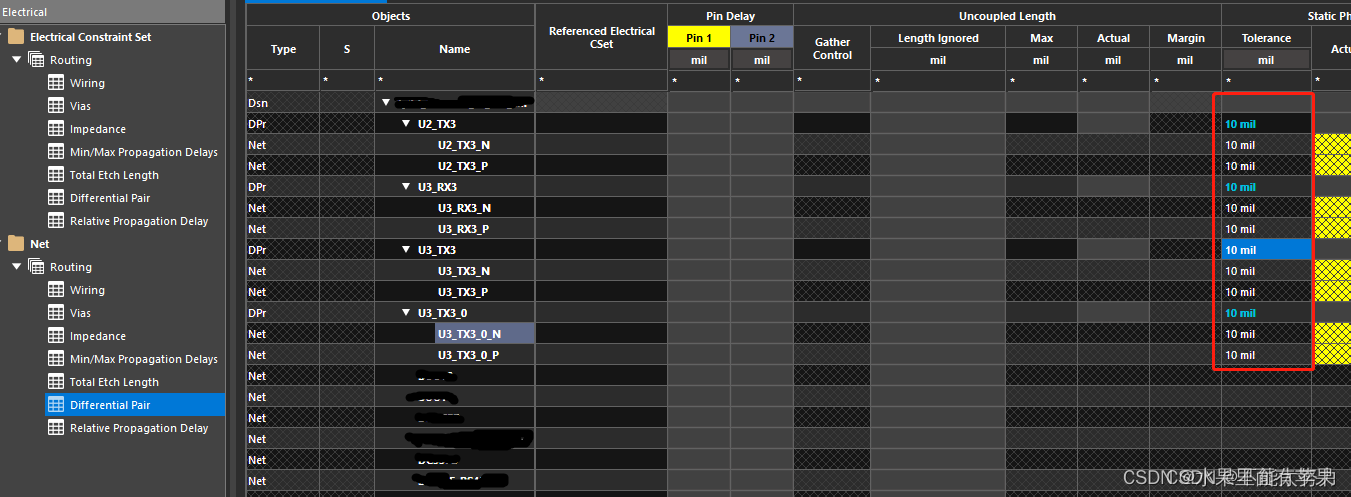Open the Wiring worksheet under Electrical Constraint Set
The width and height of the screenshot is (1351, 497).
click(x=87, y=83)
